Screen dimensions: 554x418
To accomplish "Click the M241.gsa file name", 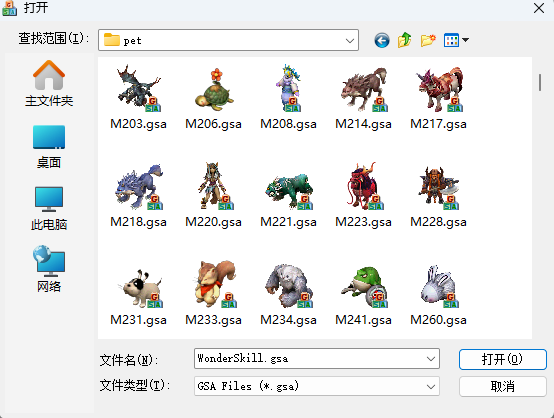I will click(363, 320).
